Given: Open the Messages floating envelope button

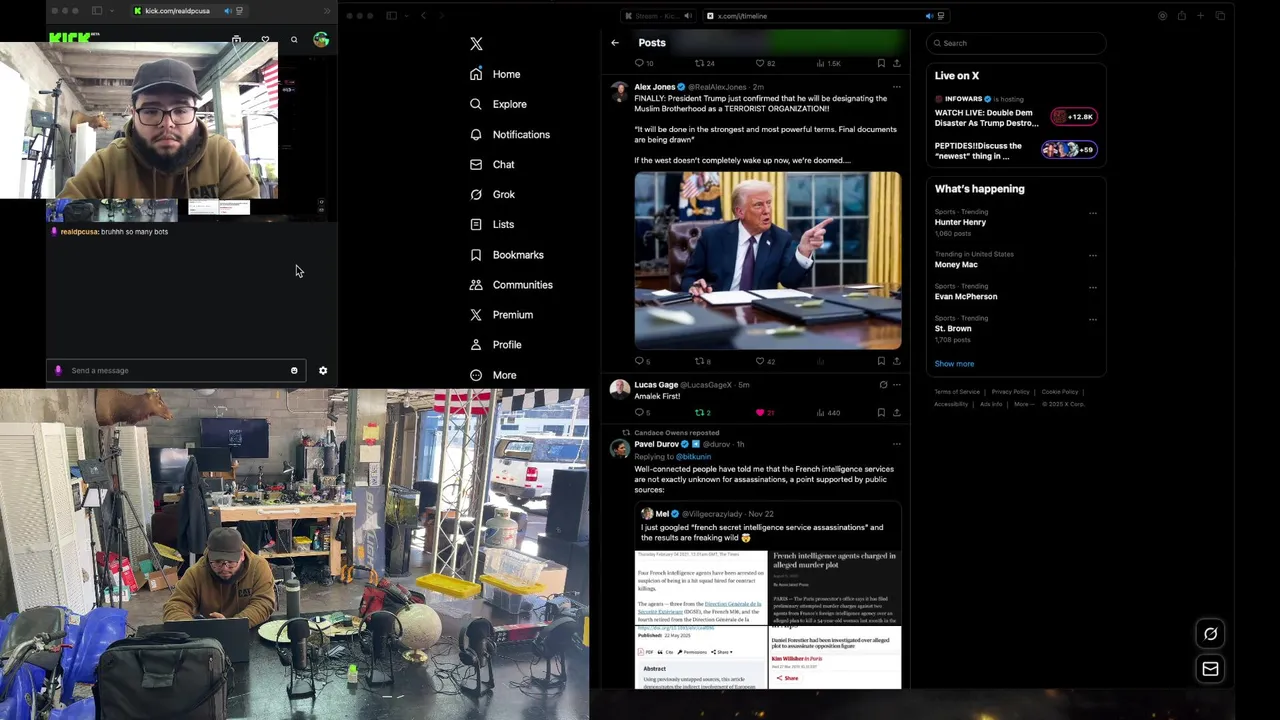Looking at the screenshot, I should click(1210, 669).
